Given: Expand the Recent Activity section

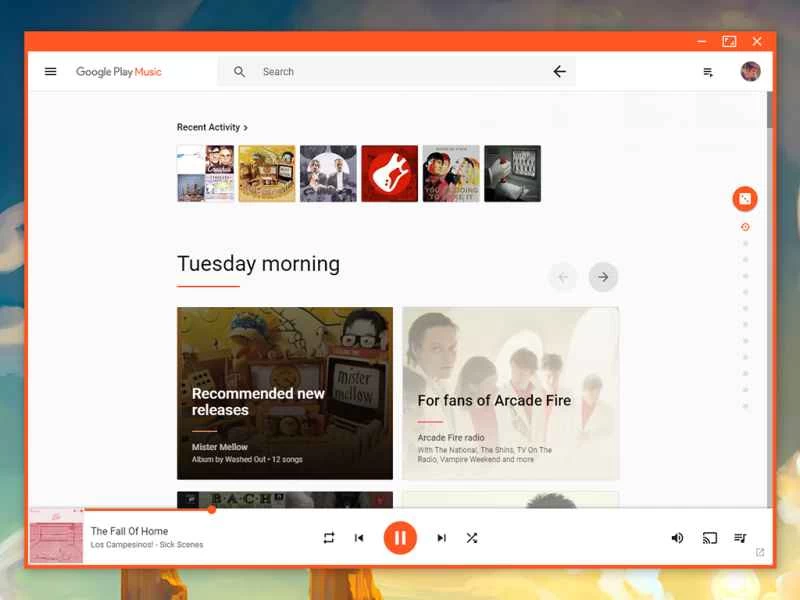Looking at the screenshot, I should click(x=212, y=128).
